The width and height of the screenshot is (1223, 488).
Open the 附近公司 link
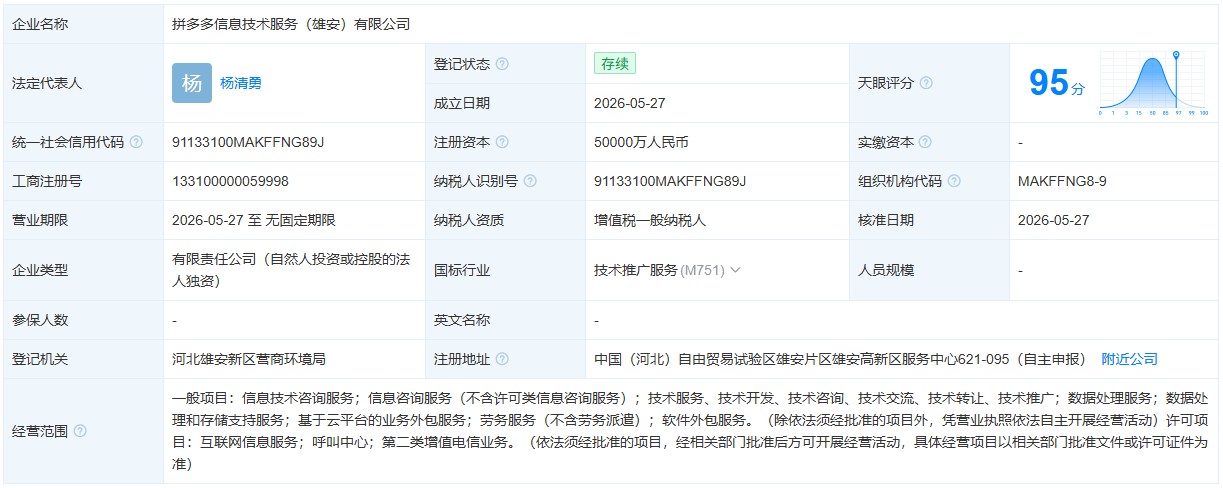point(1130,359)
